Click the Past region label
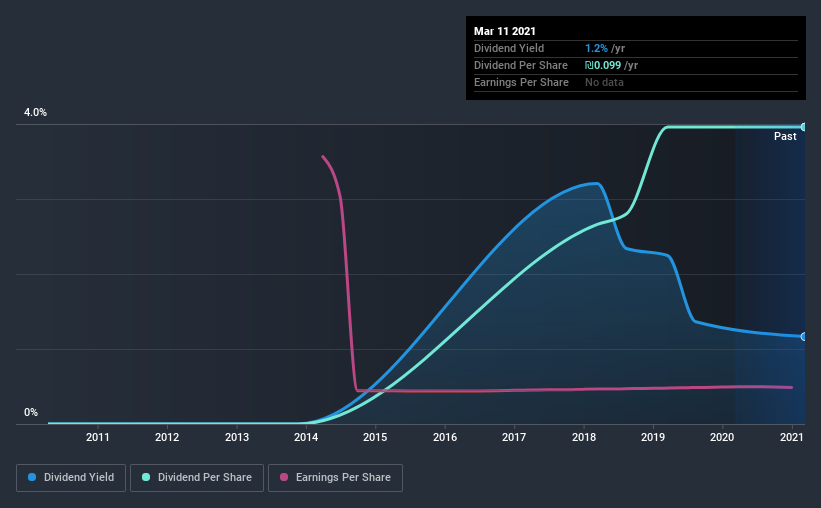The image size is (821, 508). [x=785, y=136]
